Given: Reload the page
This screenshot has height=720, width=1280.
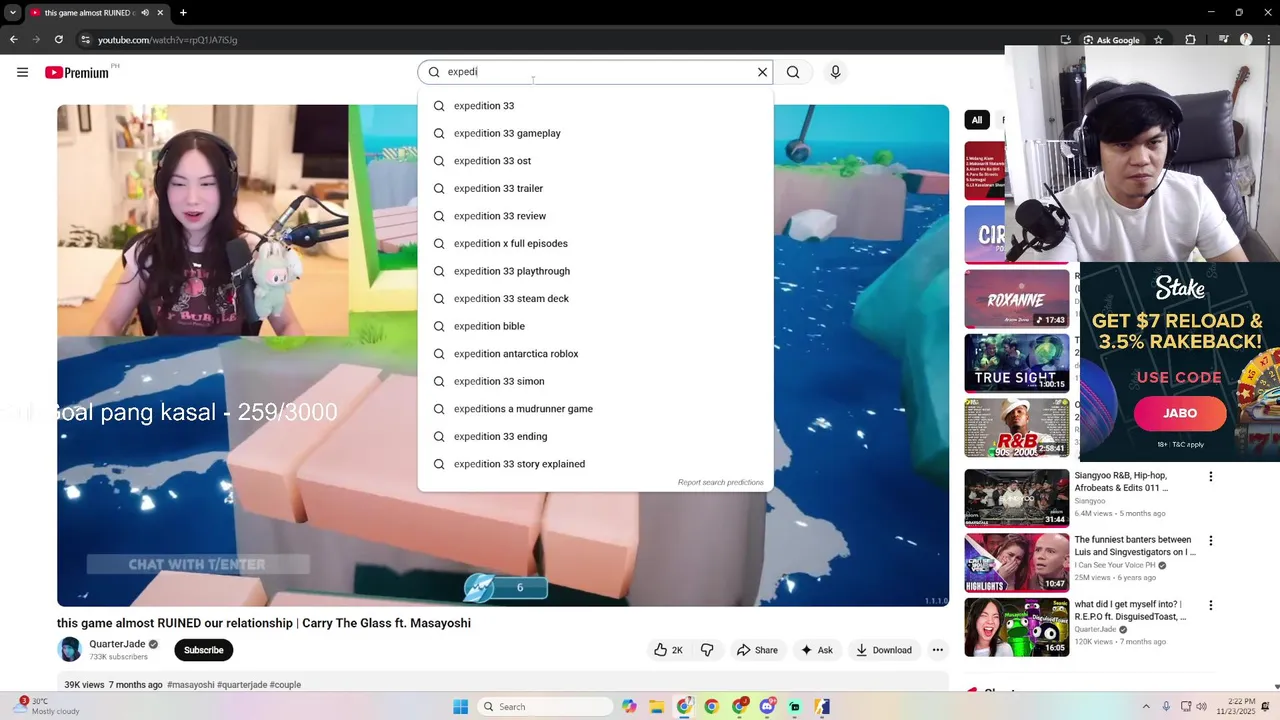Looking at the screenshot, I should tap(59, 40).
